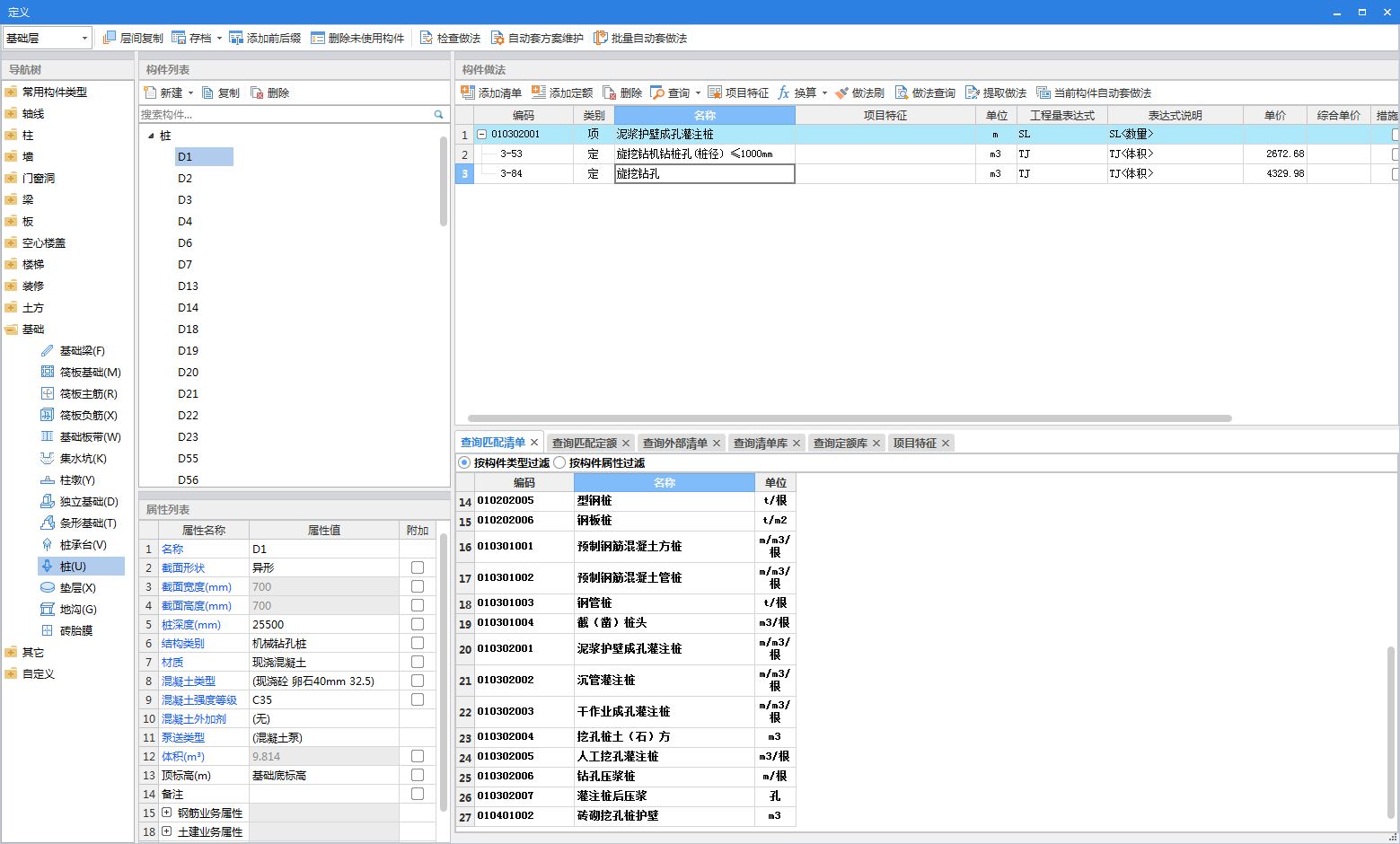Click 查询 toolbar icon
The width and height of the screenshot is (1400, 844).
pos(657,92)
